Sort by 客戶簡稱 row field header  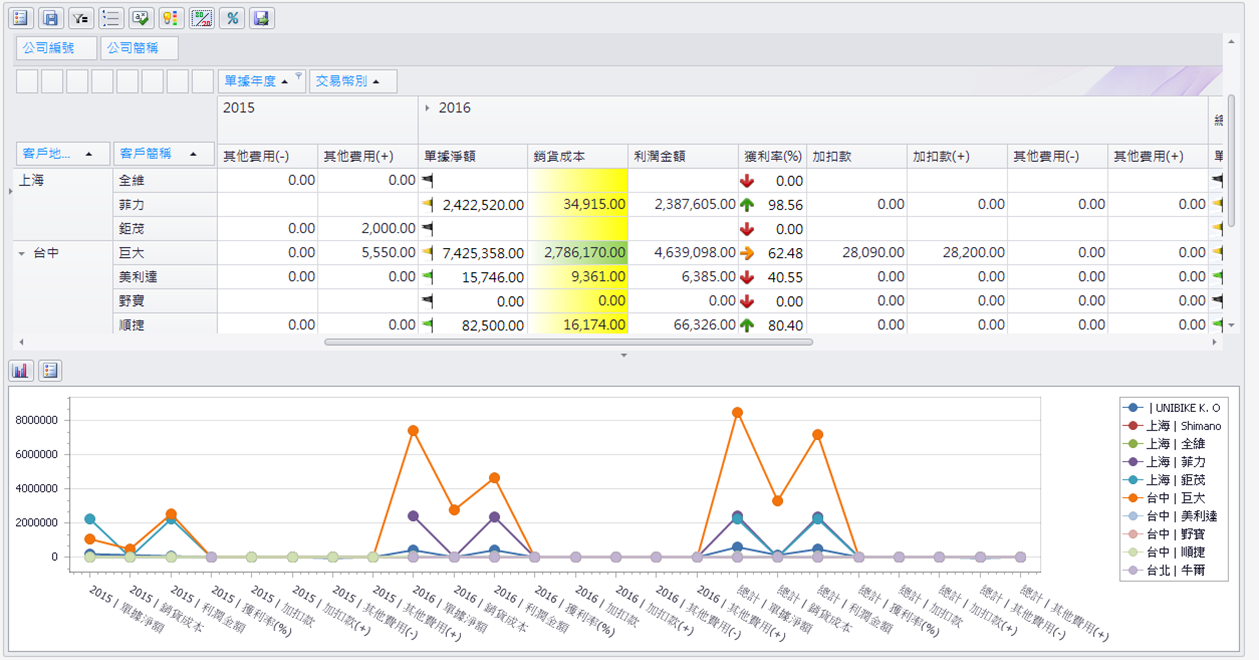point(164,153)
